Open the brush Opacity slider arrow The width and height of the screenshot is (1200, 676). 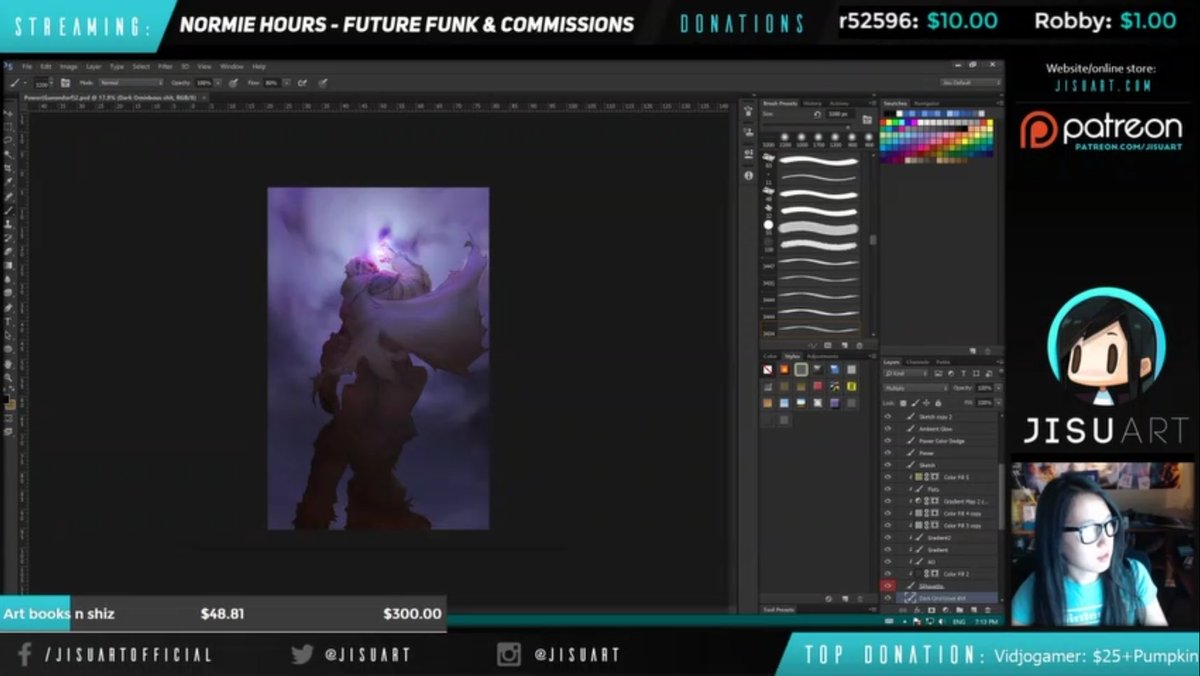(218, 83)
